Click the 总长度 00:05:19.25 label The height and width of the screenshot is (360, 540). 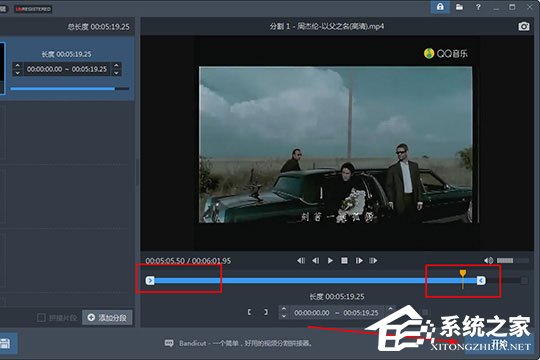(x=98, y=27)
